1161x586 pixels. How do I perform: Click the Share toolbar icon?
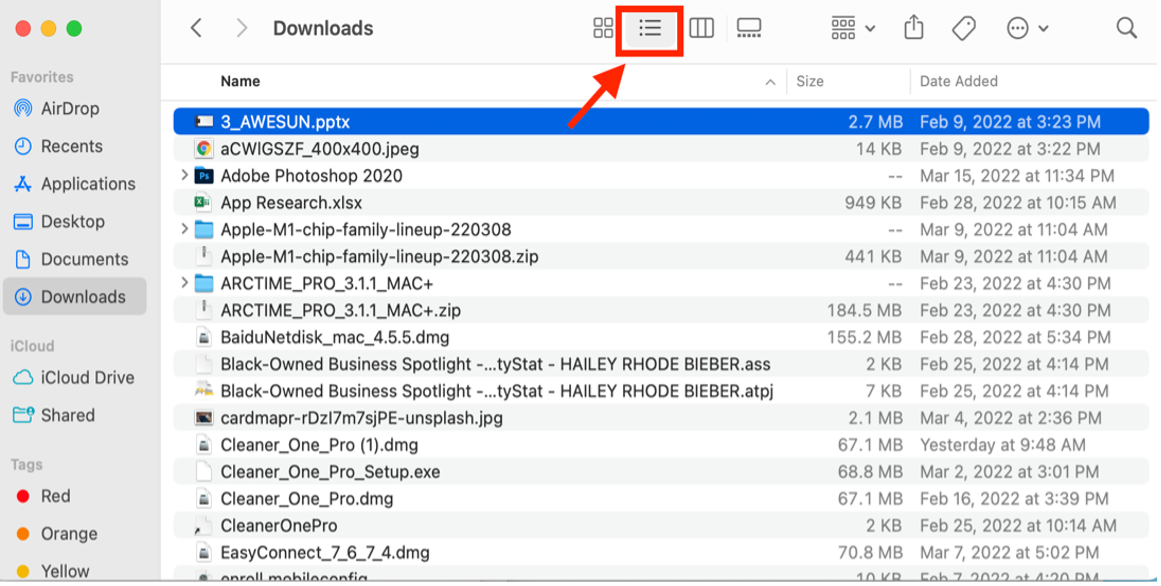coord(913,29)
